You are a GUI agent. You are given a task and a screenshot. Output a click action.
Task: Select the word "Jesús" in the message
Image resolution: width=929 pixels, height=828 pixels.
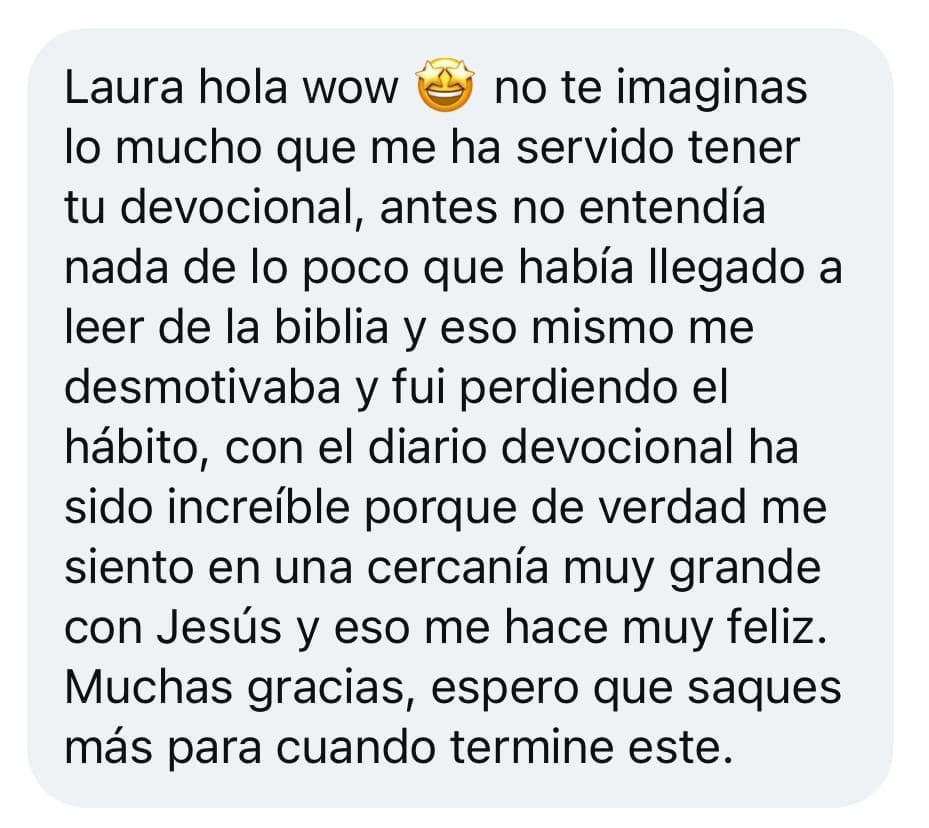[219, 627]
